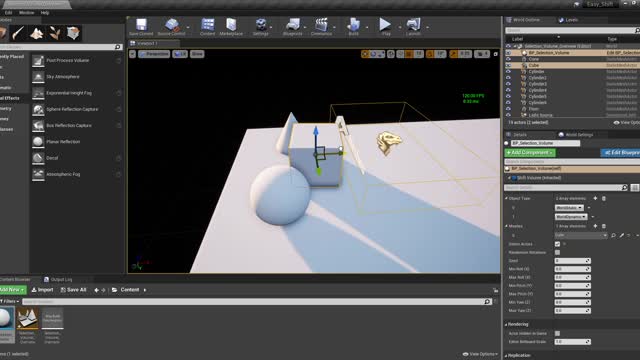Toggle visibility of BP_Selection_Volume actor
The image size is (640, 360).
pos(508,53)
